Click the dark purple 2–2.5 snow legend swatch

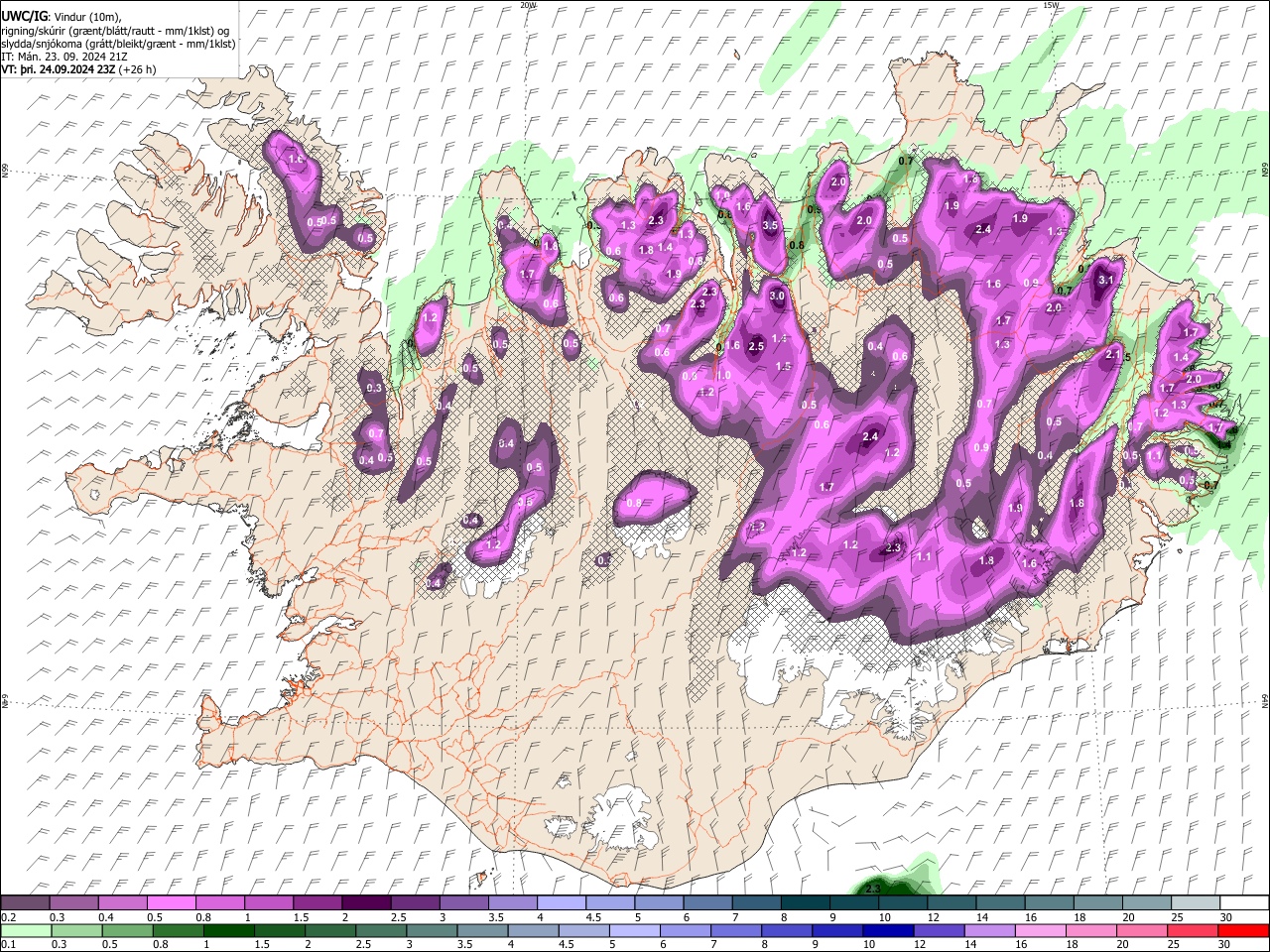[366, 902]
